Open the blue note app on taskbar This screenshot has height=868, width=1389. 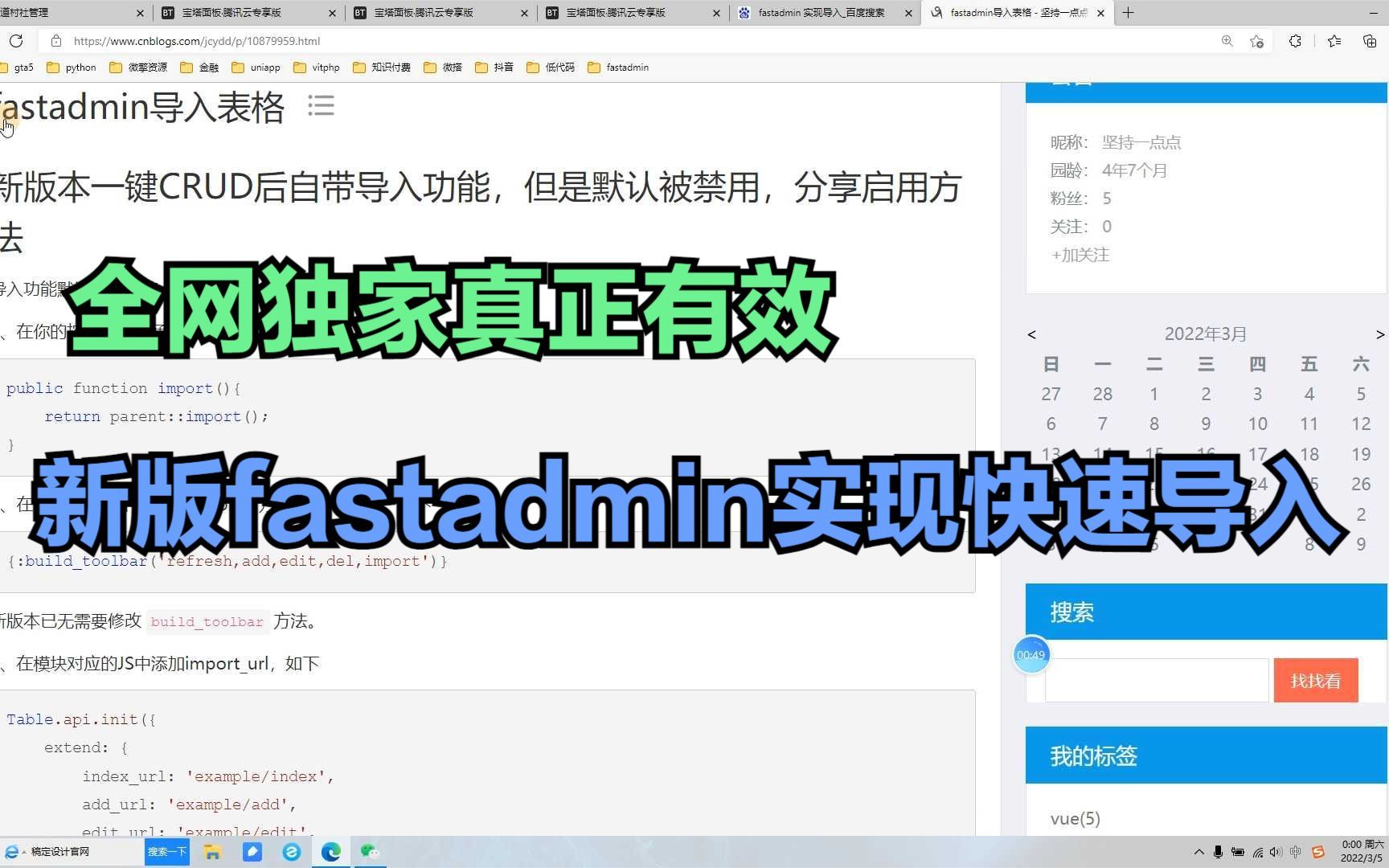pos(252,851)
